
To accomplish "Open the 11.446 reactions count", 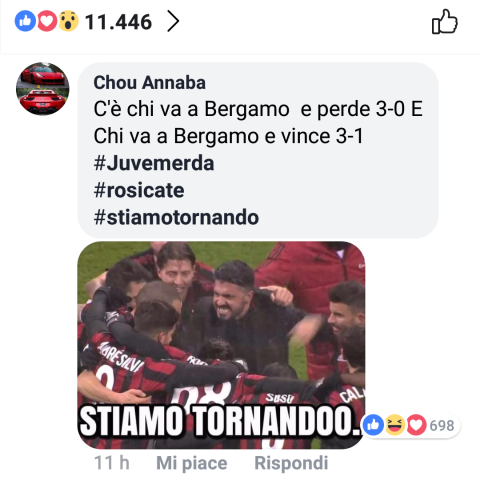I will click(118, 22).
